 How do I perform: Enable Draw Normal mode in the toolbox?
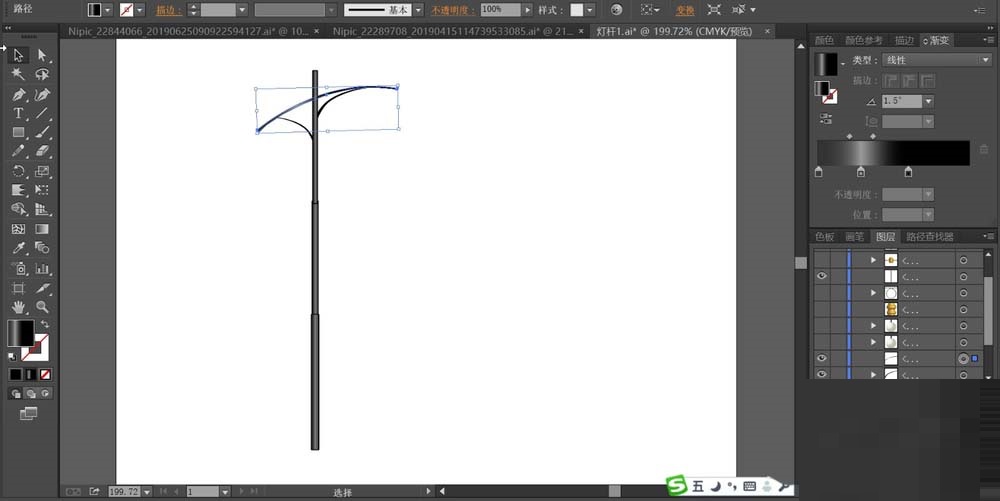point(16,394)
